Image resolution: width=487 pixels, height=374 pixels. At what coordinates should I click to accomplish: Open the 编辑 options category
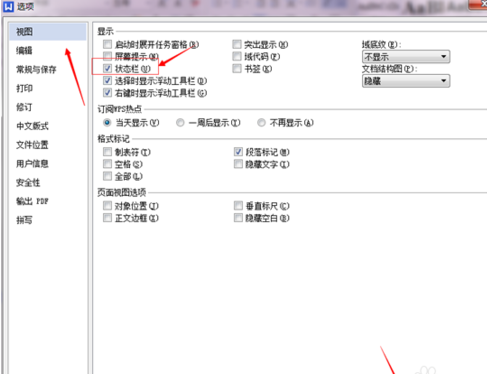[x=24, y=51]
